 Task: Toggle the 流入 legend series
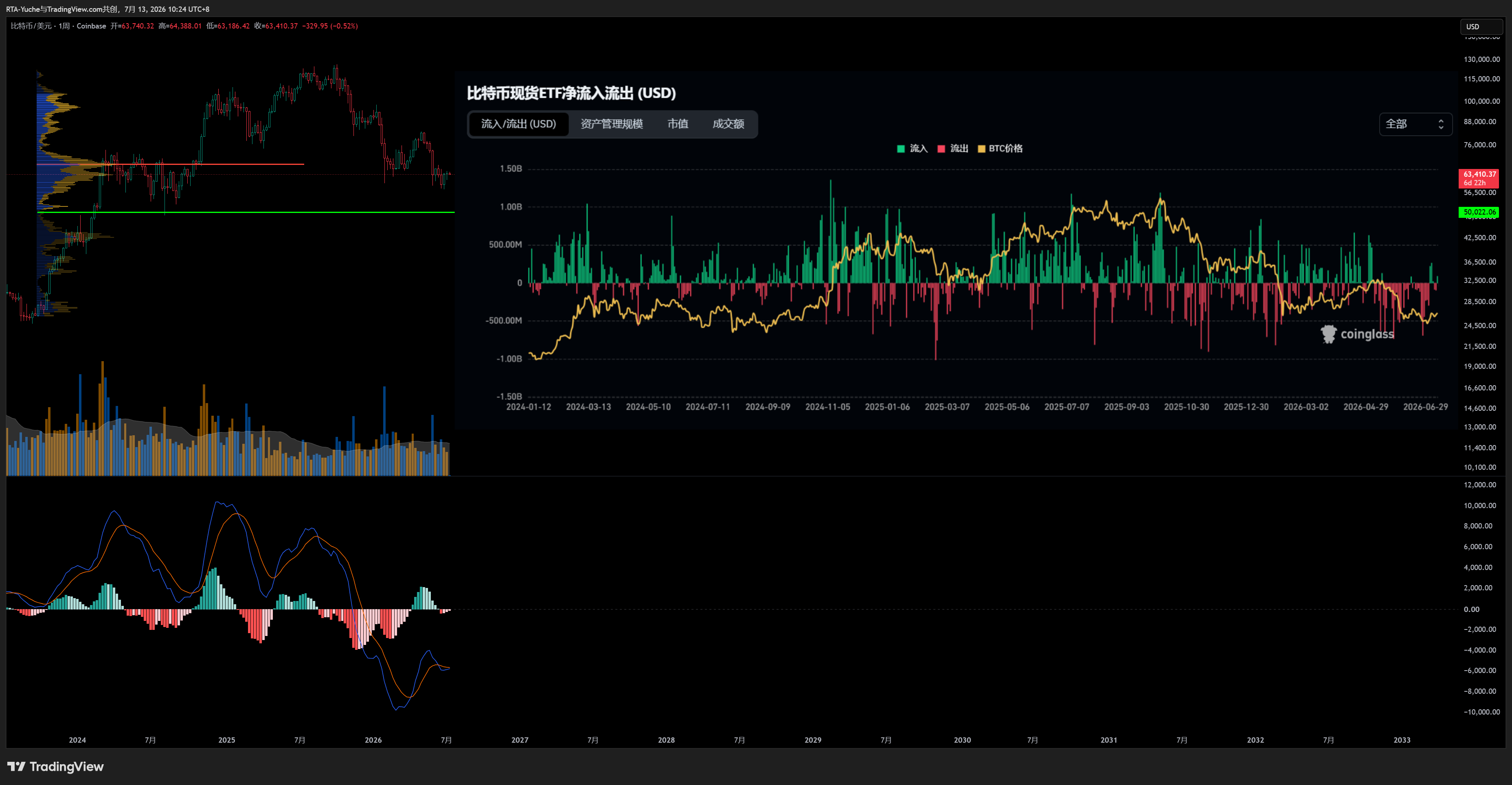tap(913, 149)
